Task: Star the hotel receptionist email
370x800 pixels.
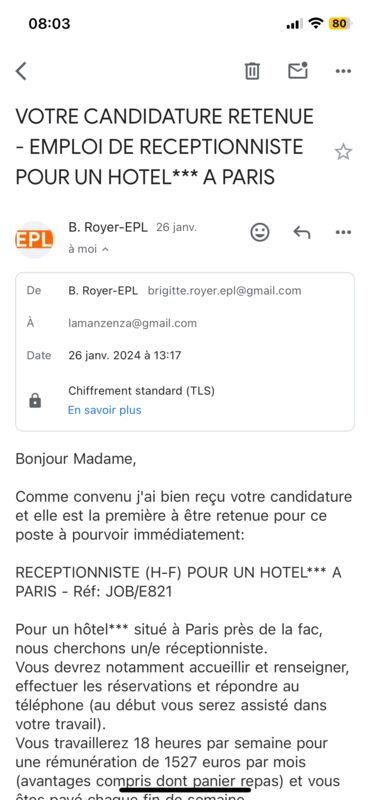Action: (x=343, y=152)
